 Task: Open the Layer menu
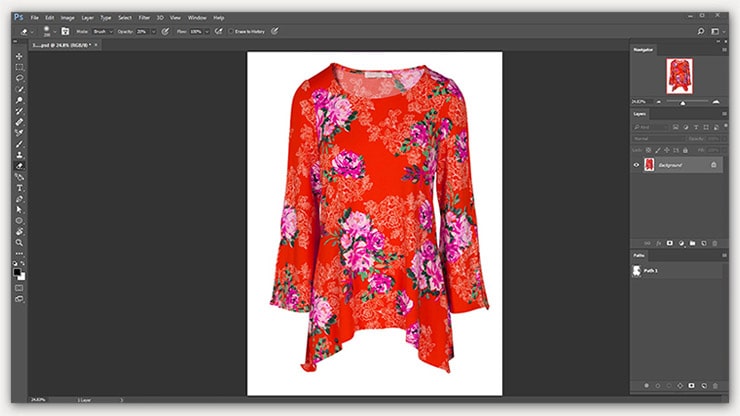click(87, 17)
